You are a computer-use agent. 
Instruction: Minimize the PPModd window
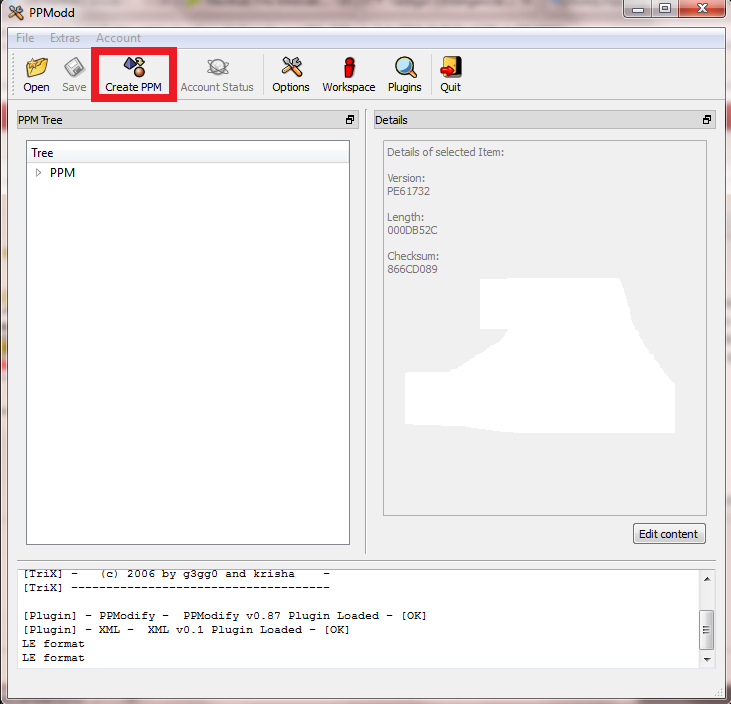pyautogui.click(x=638, y=9)
